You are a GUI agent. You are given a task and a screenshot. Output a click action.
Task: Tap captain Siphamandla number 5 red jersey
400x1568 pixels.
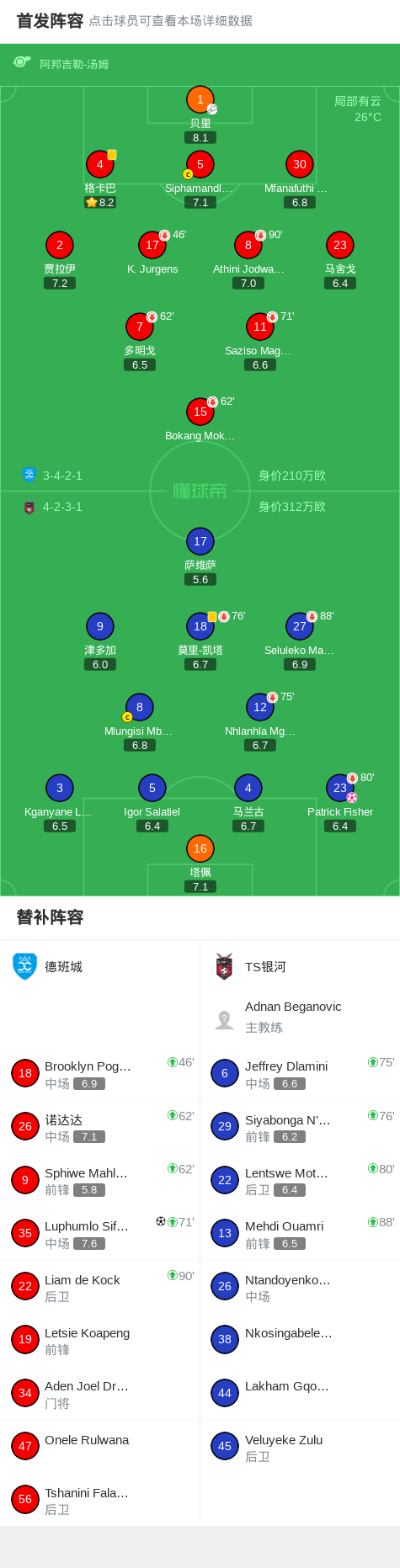[200, 164]
